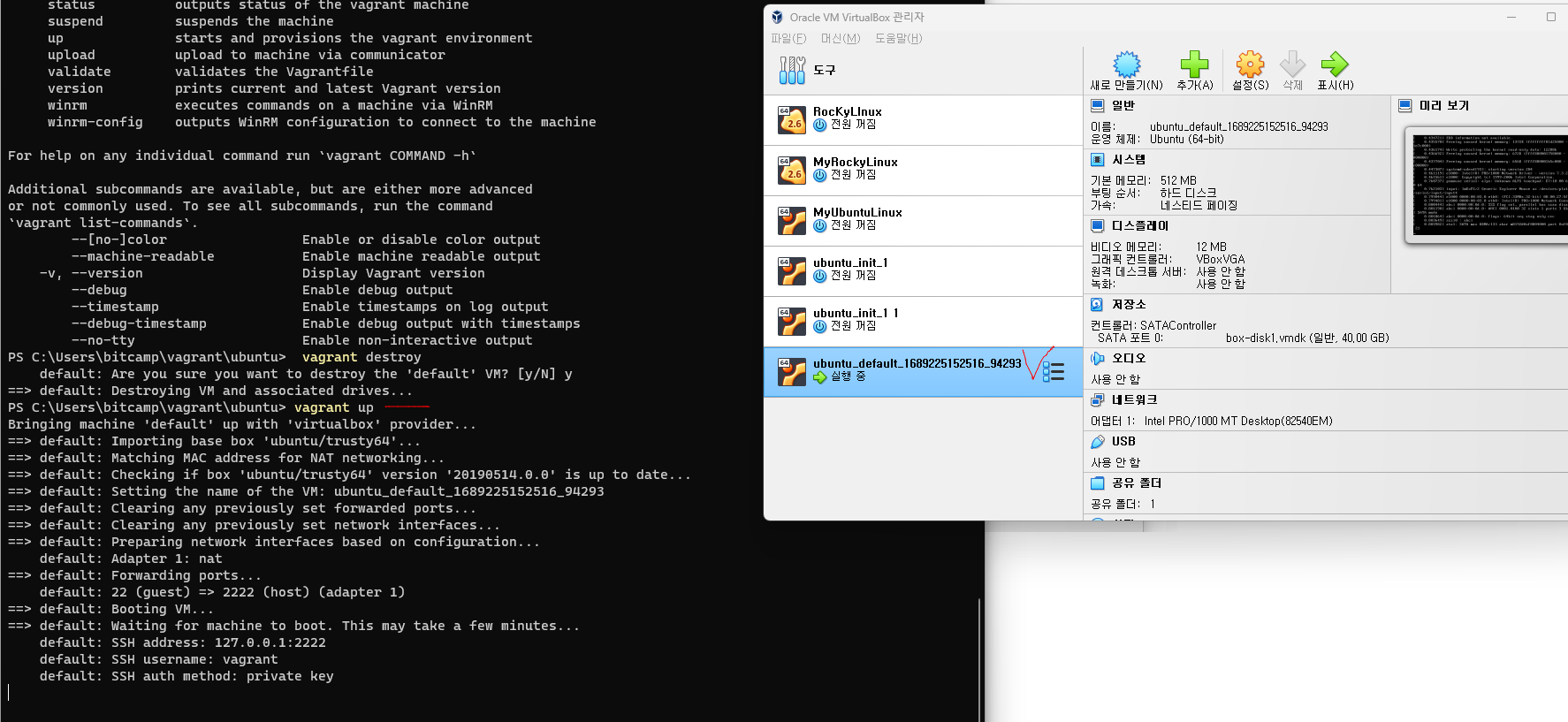Screen dimensions: 1568x722
Task: Click 'box-disk1.vmdk' storage entry
Action: tap(1307, 338)
